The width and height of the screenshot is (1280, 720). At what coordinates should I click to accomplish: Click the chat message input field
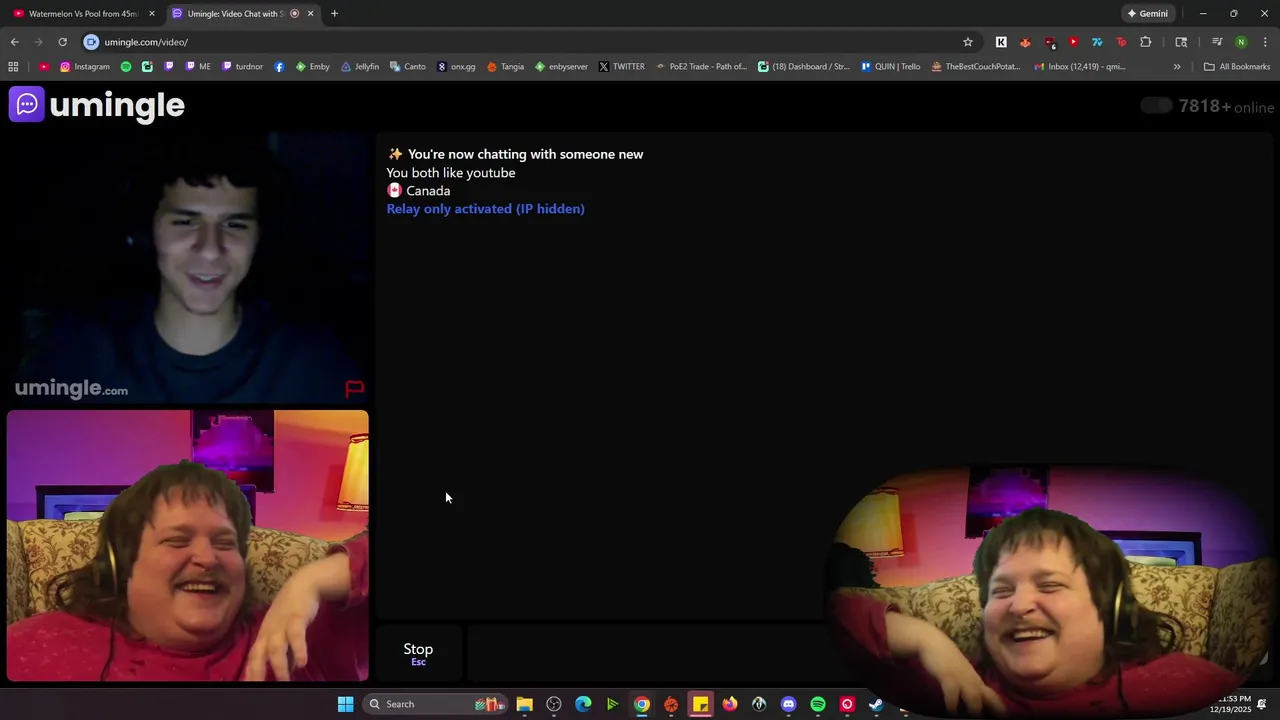click(646, 653)
